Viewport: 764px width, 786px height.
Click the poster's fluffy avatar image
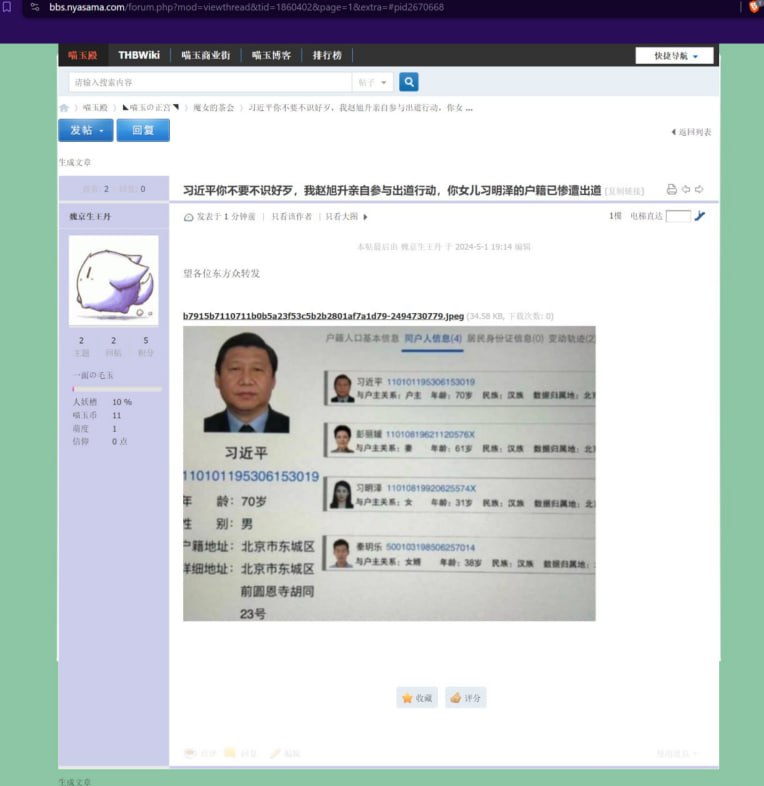[x=114, y=281]
